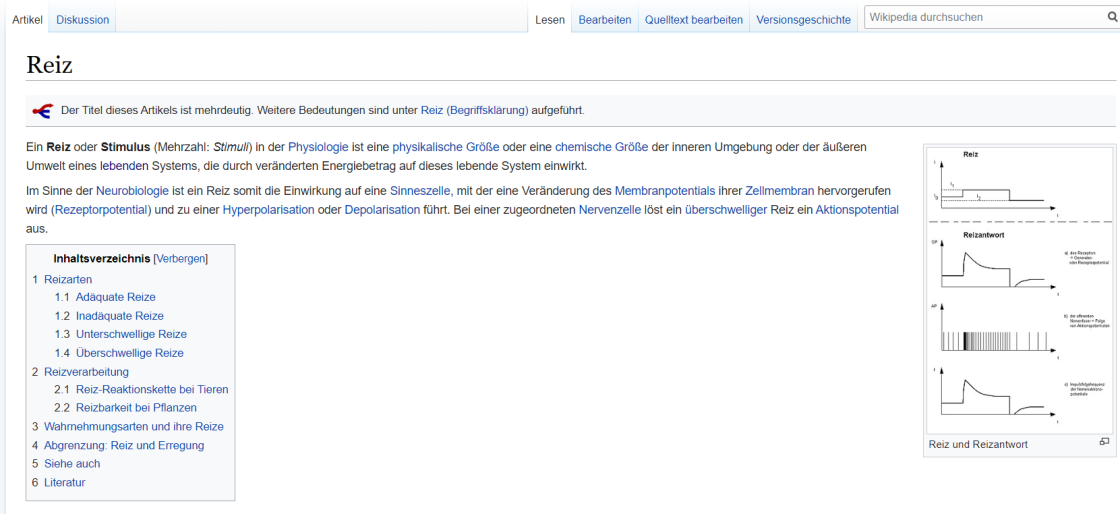Go to 2.2 Reizbarkeit bei Pflanzen
The width and height of the screenshot is (1120, 514).
click(136, 408)
